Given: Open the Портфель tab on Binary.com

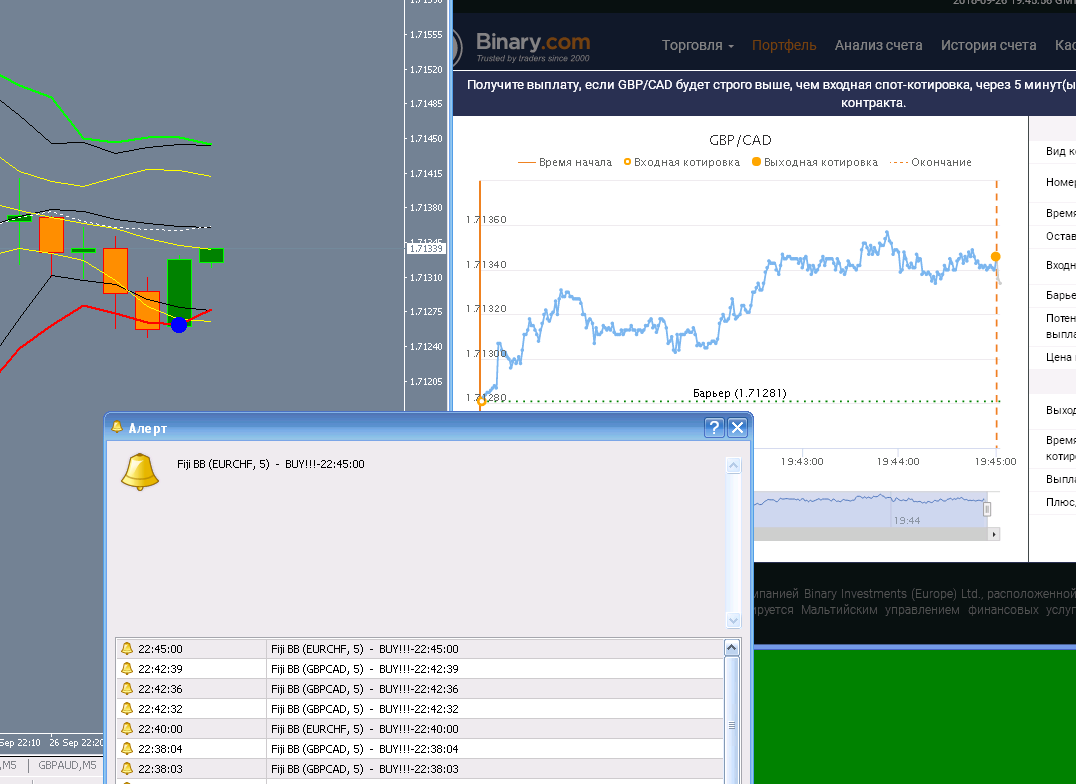Looking at the screenshot, I should click(x=784, y=45).
